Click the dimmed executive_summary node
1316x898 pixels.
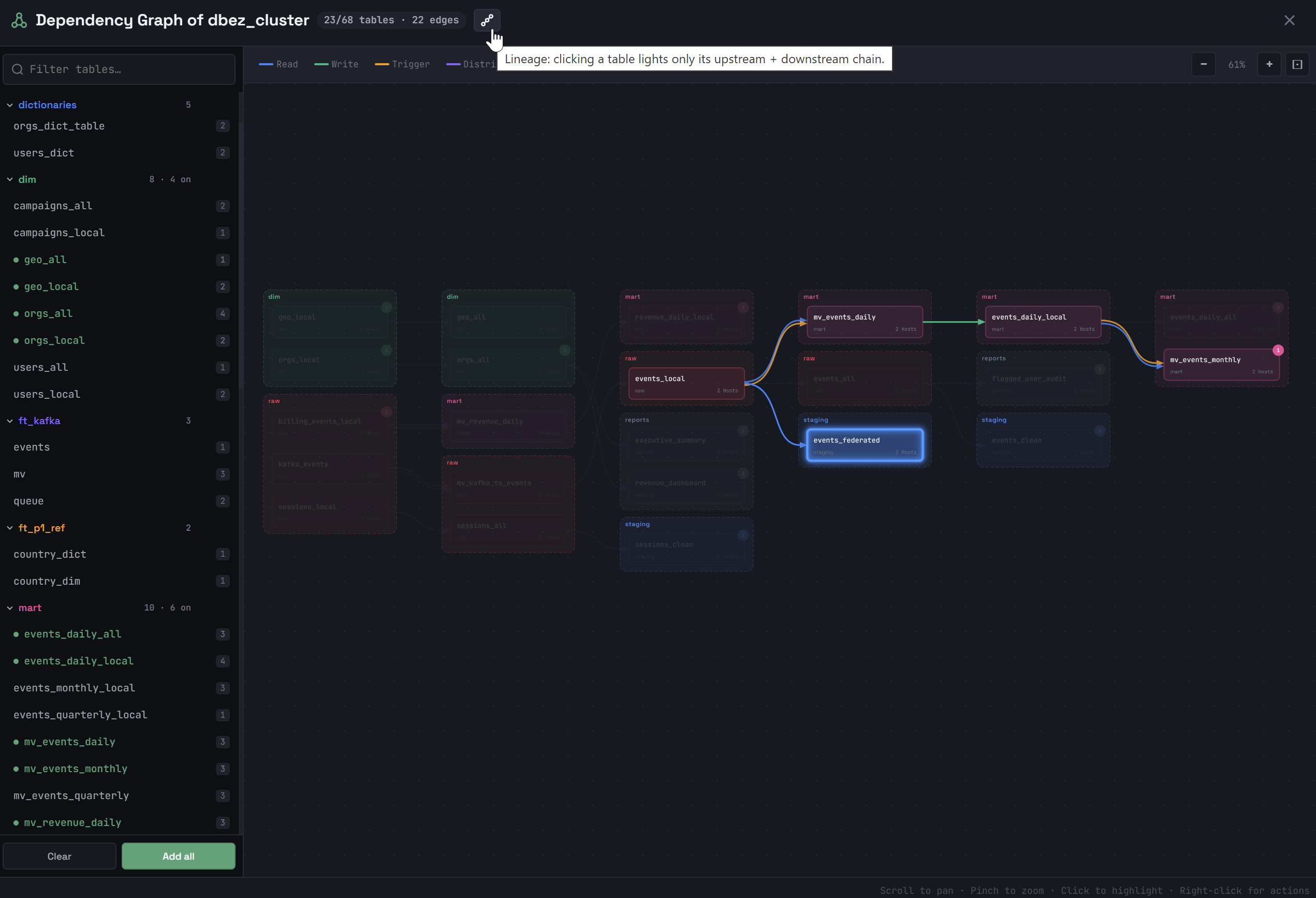coord(686,445)
